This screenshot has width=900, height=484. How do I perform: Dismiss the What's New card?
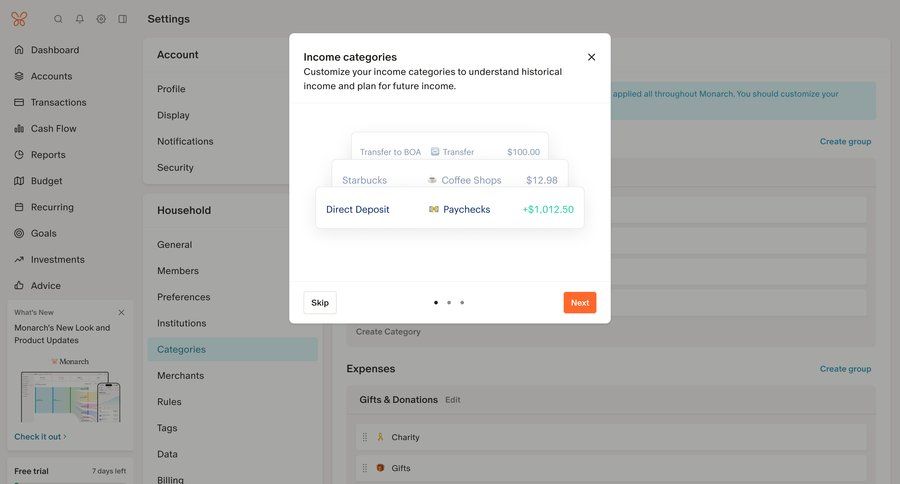pos(121,312)
